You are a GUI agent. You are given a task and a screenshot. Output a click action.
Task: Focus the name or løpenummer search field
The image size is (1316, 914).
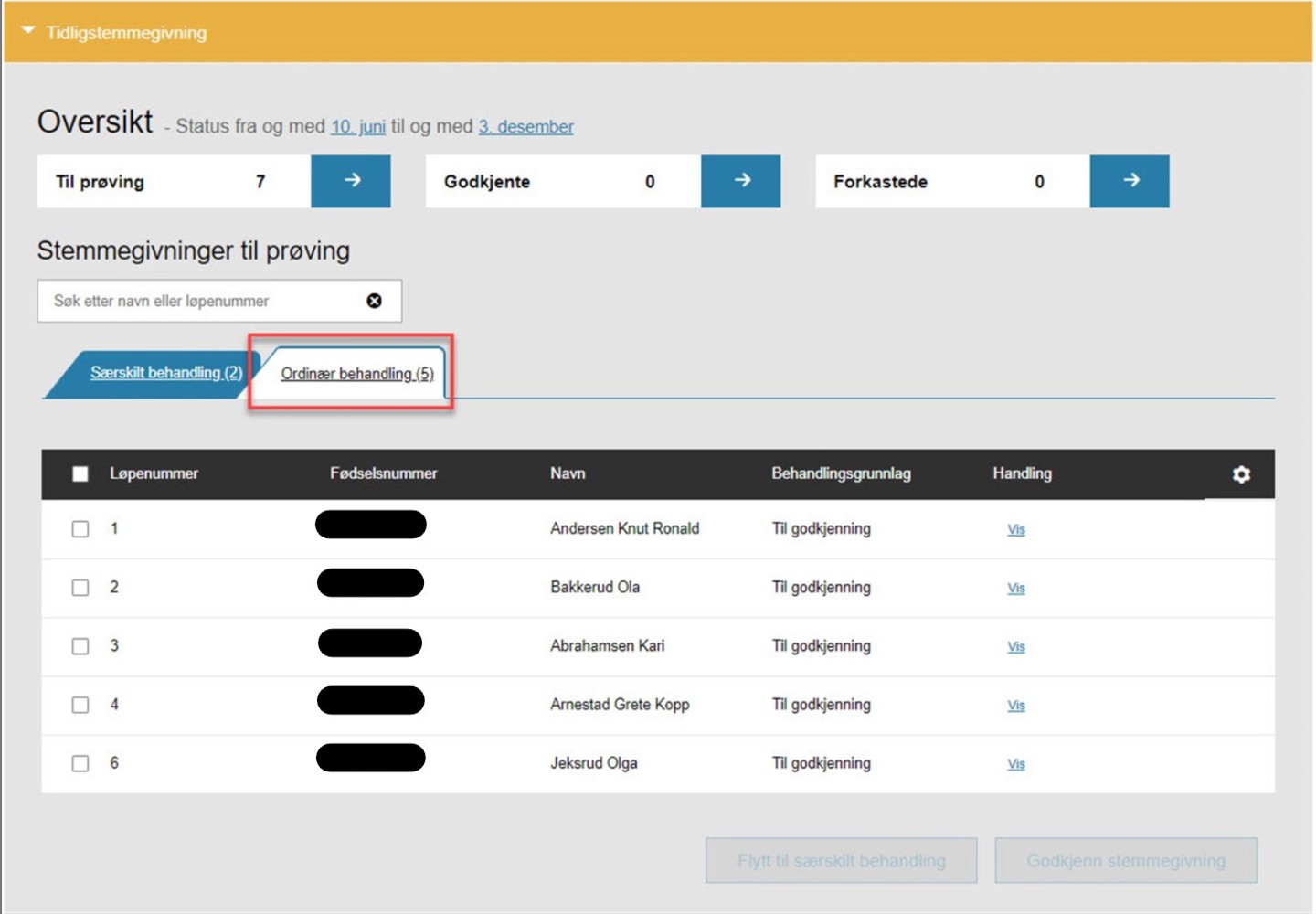click(x=201, y=301)
